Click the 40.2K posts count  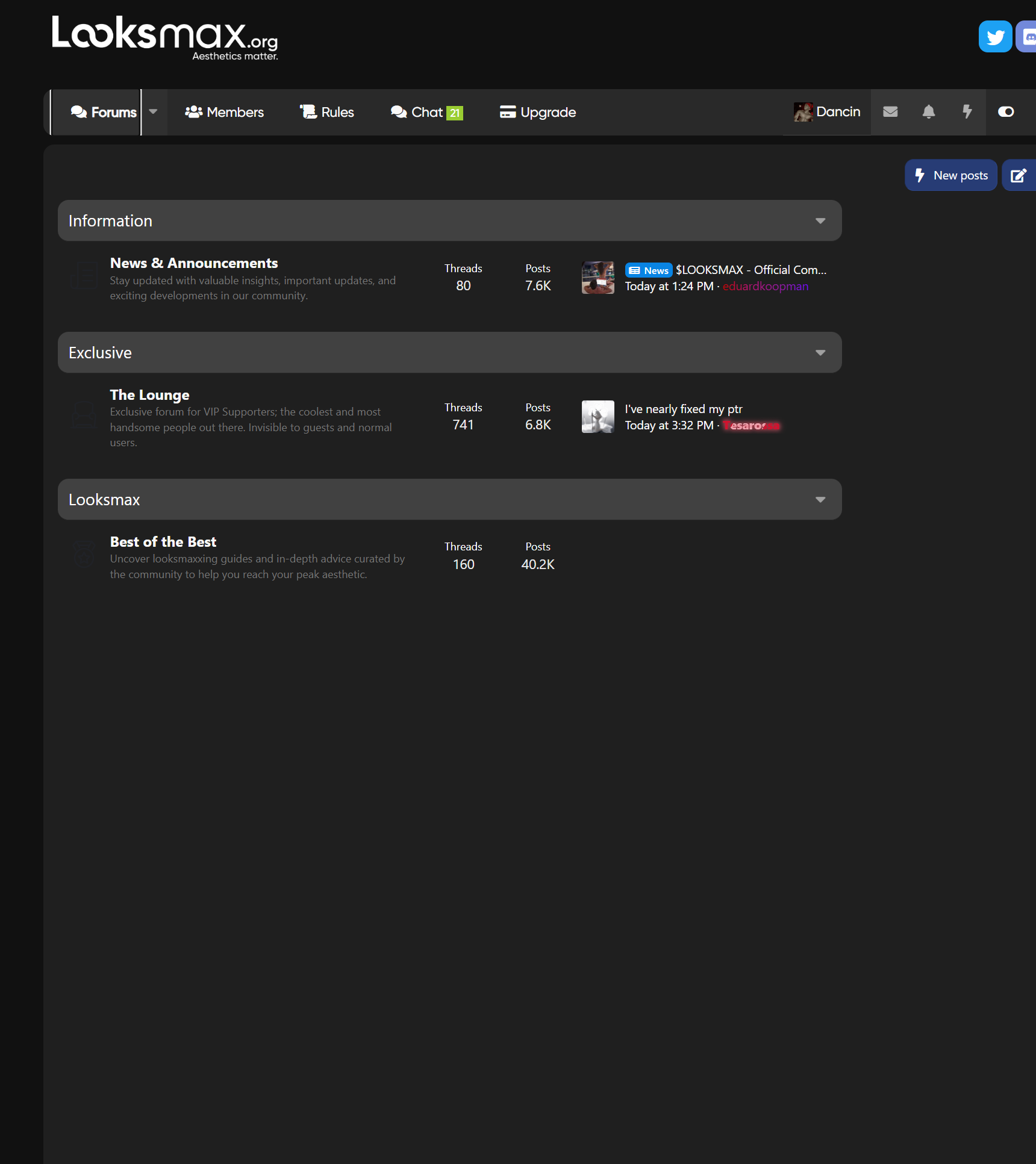538,564
